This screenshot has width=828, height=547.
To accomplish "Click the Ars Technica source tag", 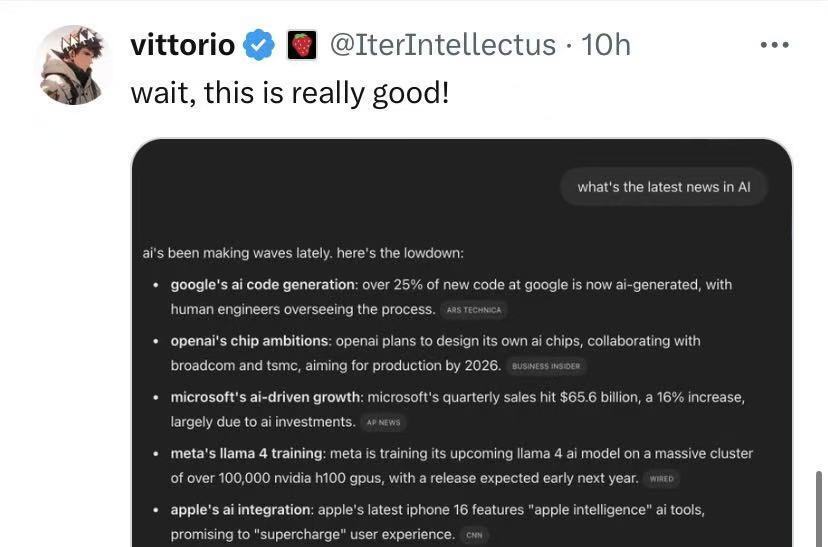I will pyautogui.click(x=474, y=310).
